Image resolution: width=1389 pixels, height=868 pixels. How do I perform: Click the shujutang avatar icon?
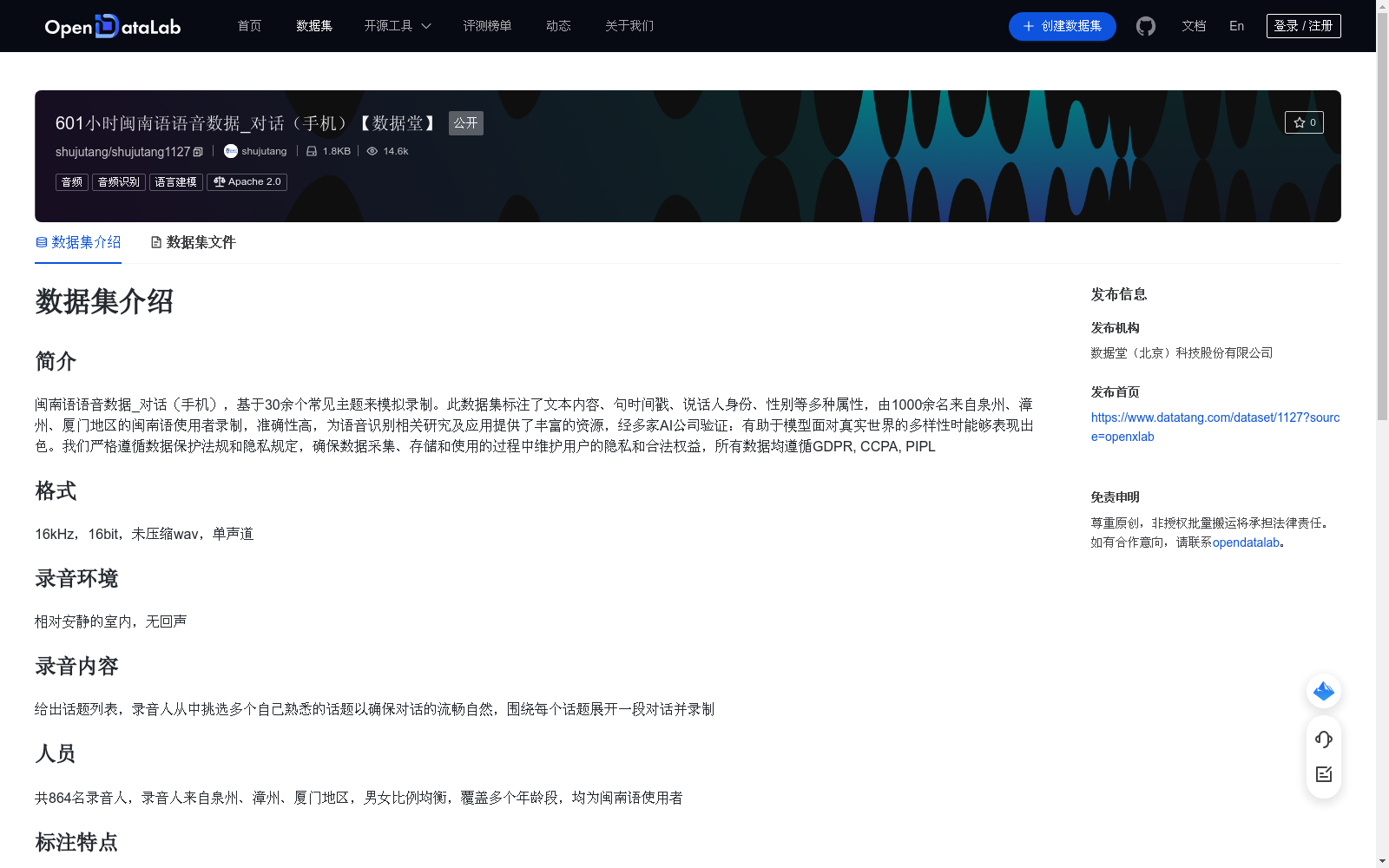pyautogui.click(x=231, y=151)
